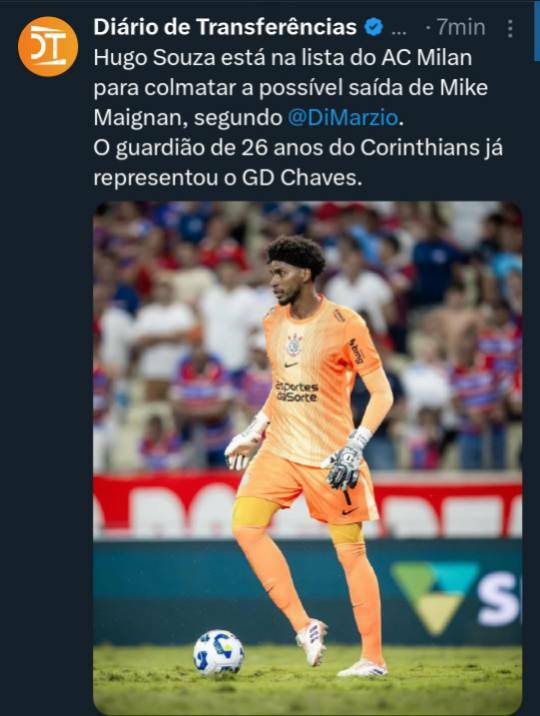Tap the soccer ball in the photo
The width and height of the screenshot is (540, 716).
point(219,652)
